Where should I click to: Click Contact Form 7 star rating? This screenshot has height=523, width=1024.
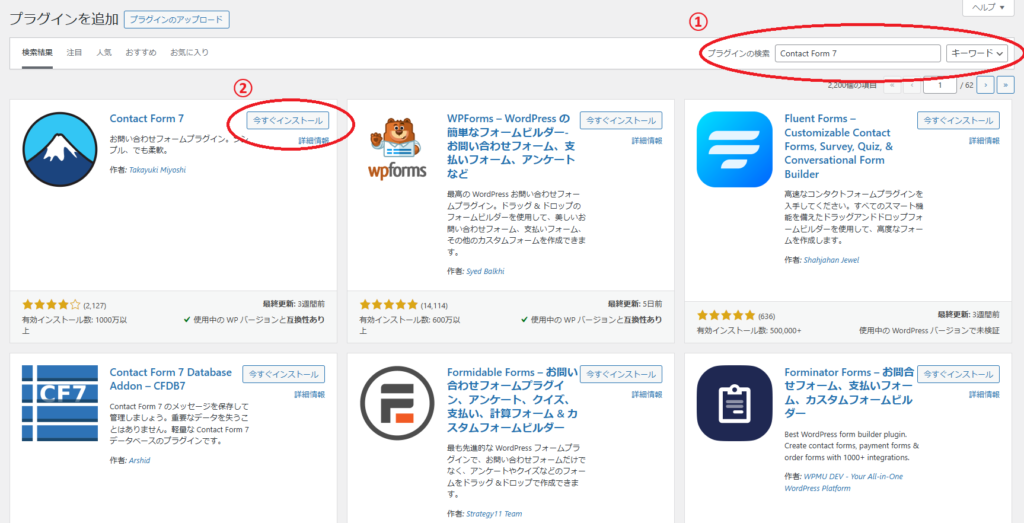[52, 304]
